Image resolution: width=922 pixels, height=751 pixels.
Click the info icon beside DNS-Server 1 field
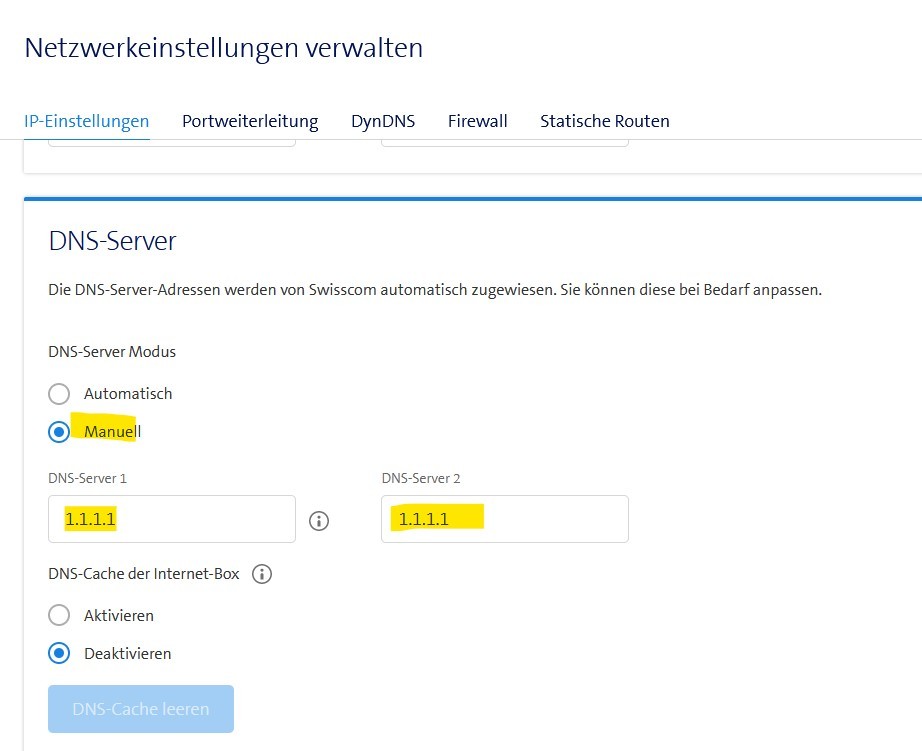319,520
